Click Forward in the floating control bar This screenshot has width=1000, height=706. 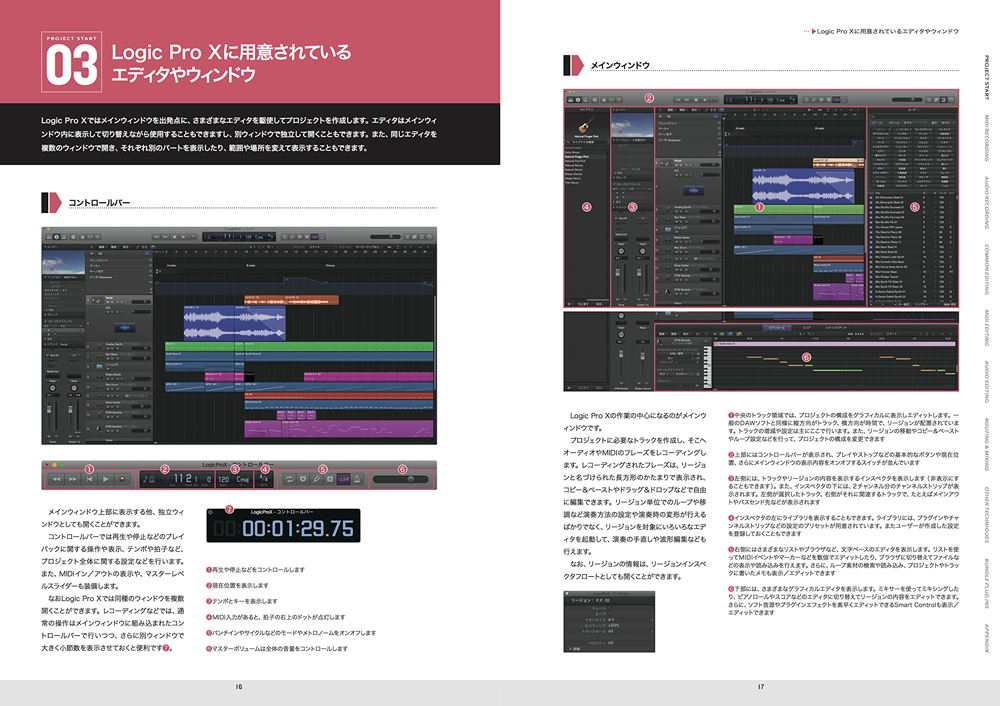(73, 479)
